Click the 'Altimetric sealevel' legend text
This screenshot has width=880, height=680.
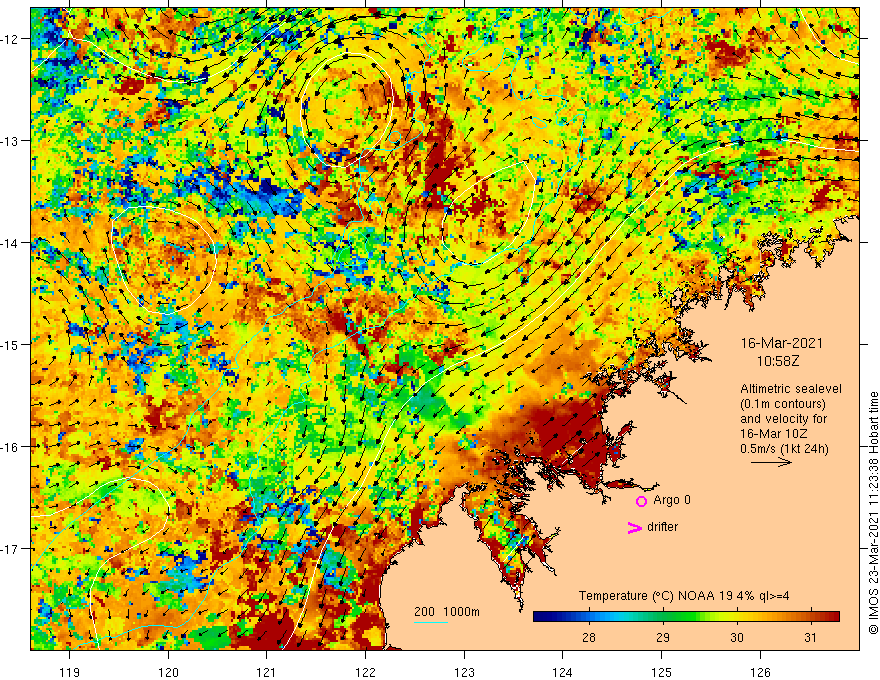point(791,389)
